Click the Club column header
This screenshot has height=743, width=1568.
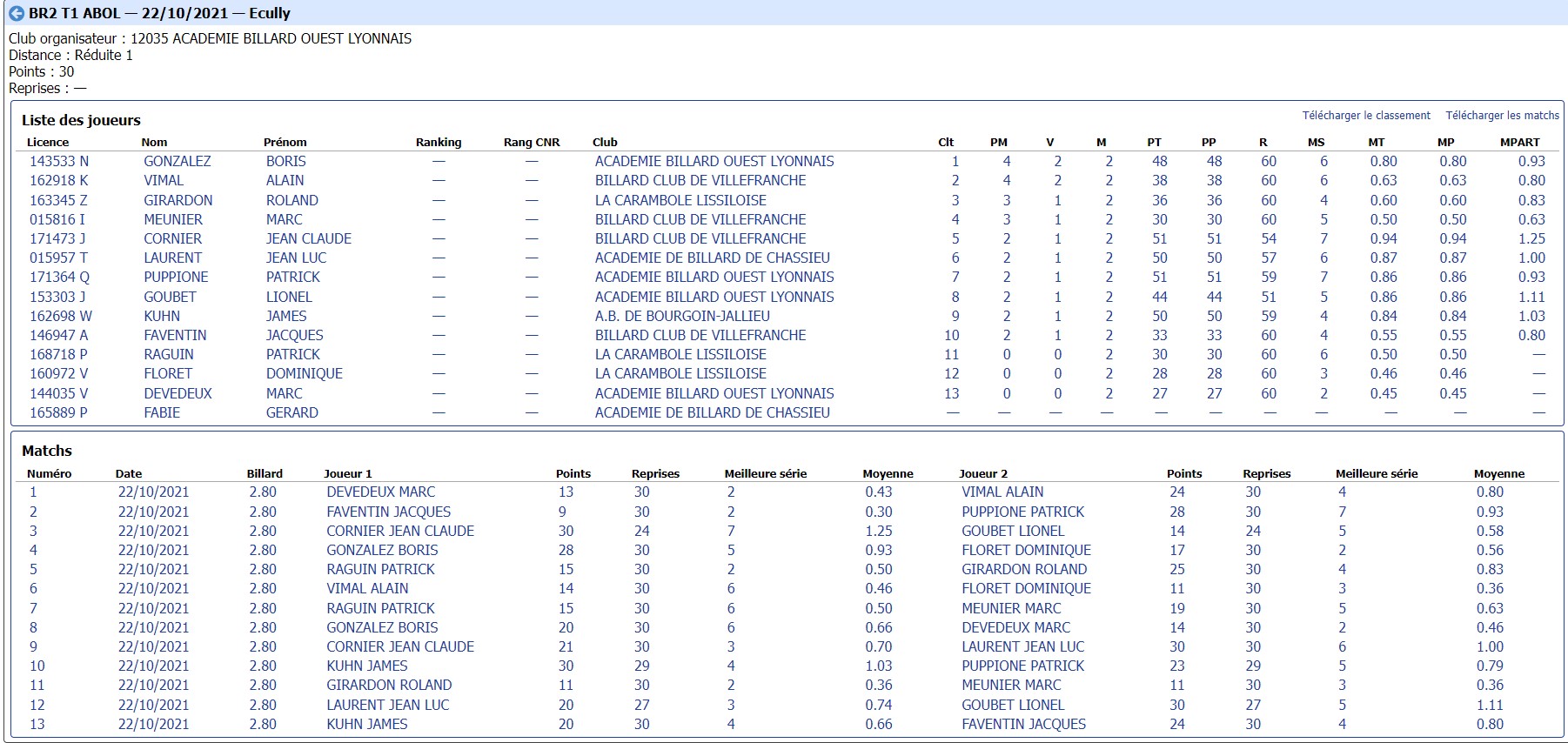[x=605, y=142]
